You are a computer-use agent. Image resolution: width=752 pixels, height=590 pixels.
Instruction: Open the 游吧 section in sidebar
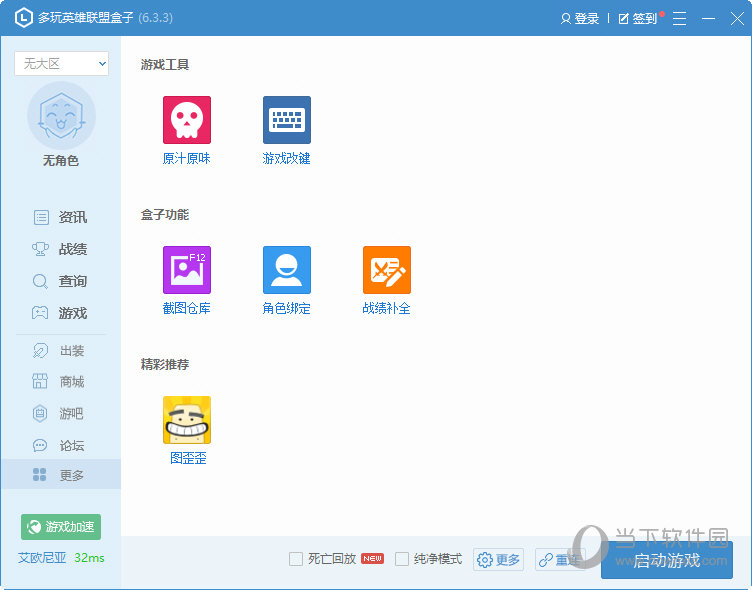point(60,413)
